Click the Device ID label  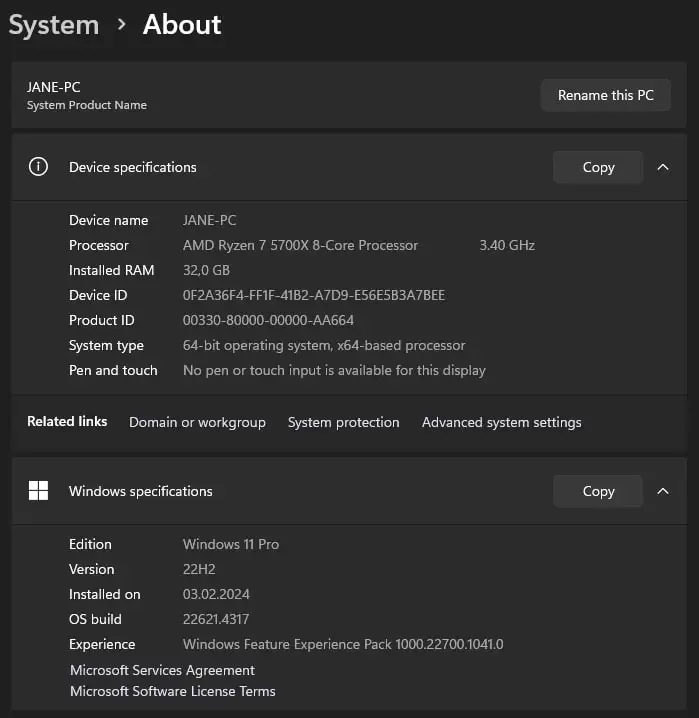pyautogui.click(x=98, y=295)
